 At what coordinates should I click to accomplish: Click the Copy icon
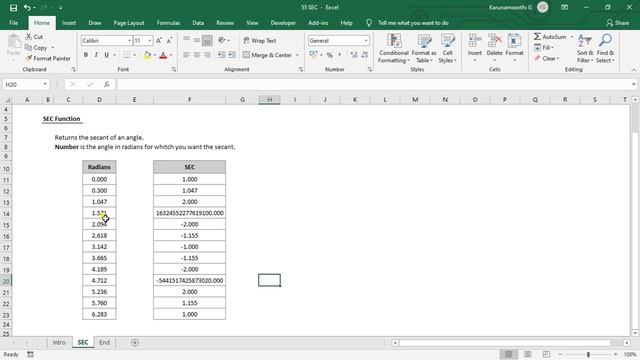click(29, 47)
